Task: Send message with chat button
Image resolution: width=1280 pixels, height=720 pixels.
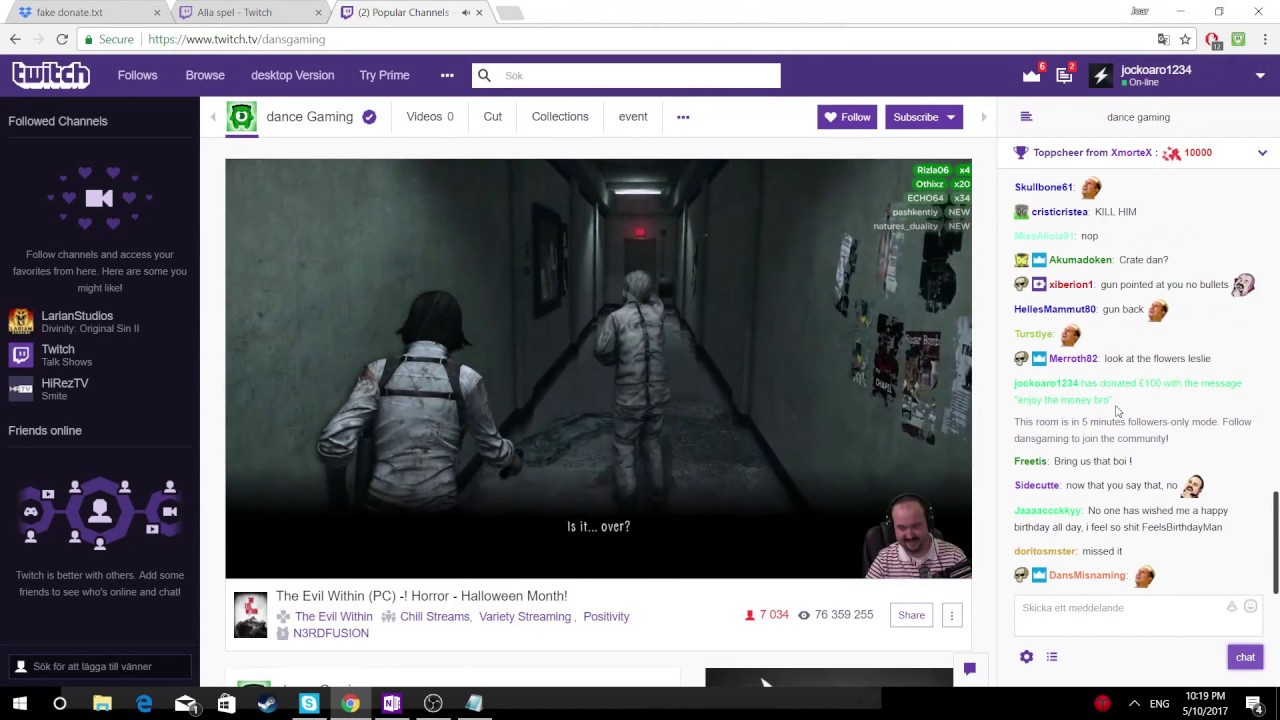Action: coord(1245,657)
